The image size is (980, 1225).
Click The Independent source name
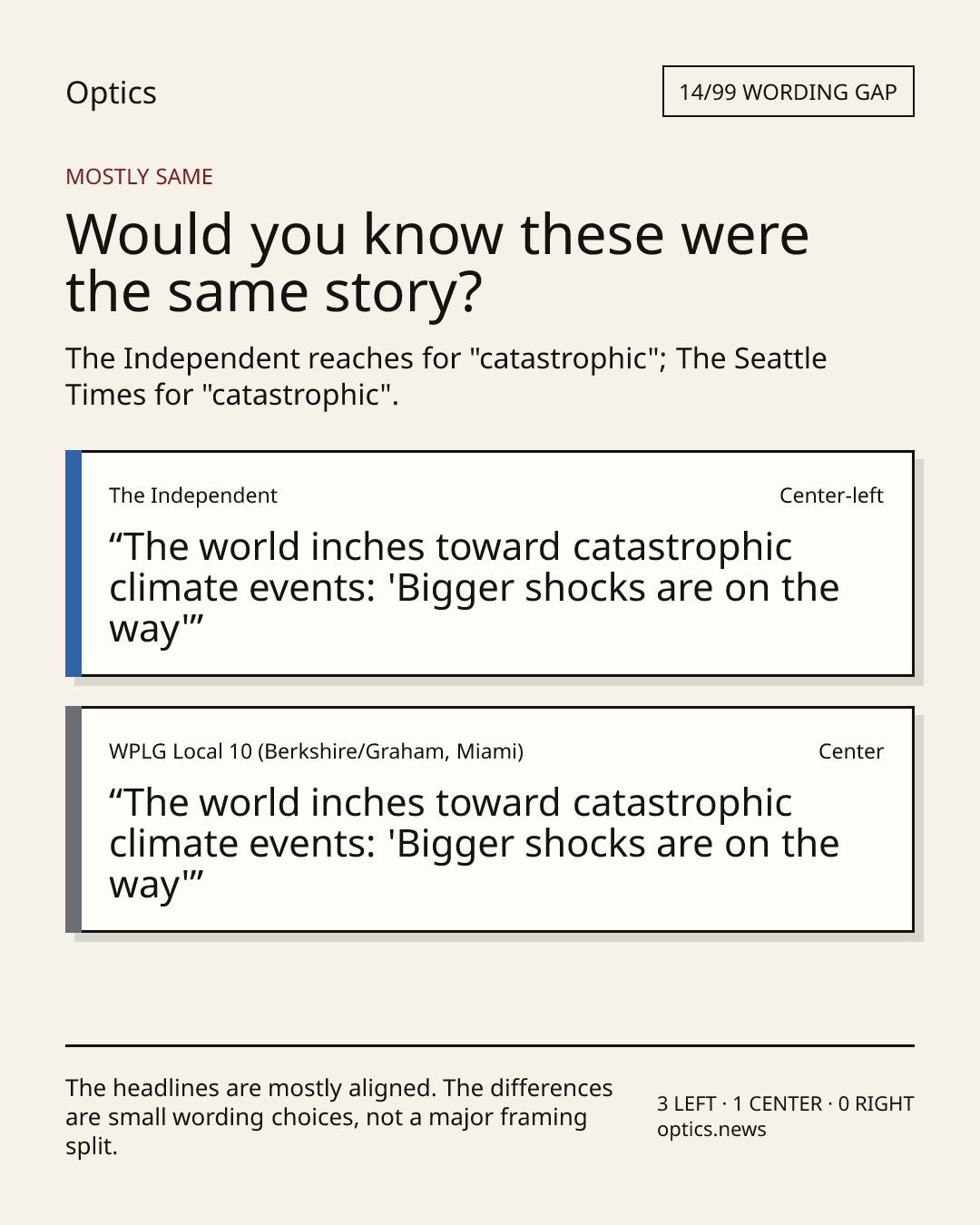coord(193,495)
